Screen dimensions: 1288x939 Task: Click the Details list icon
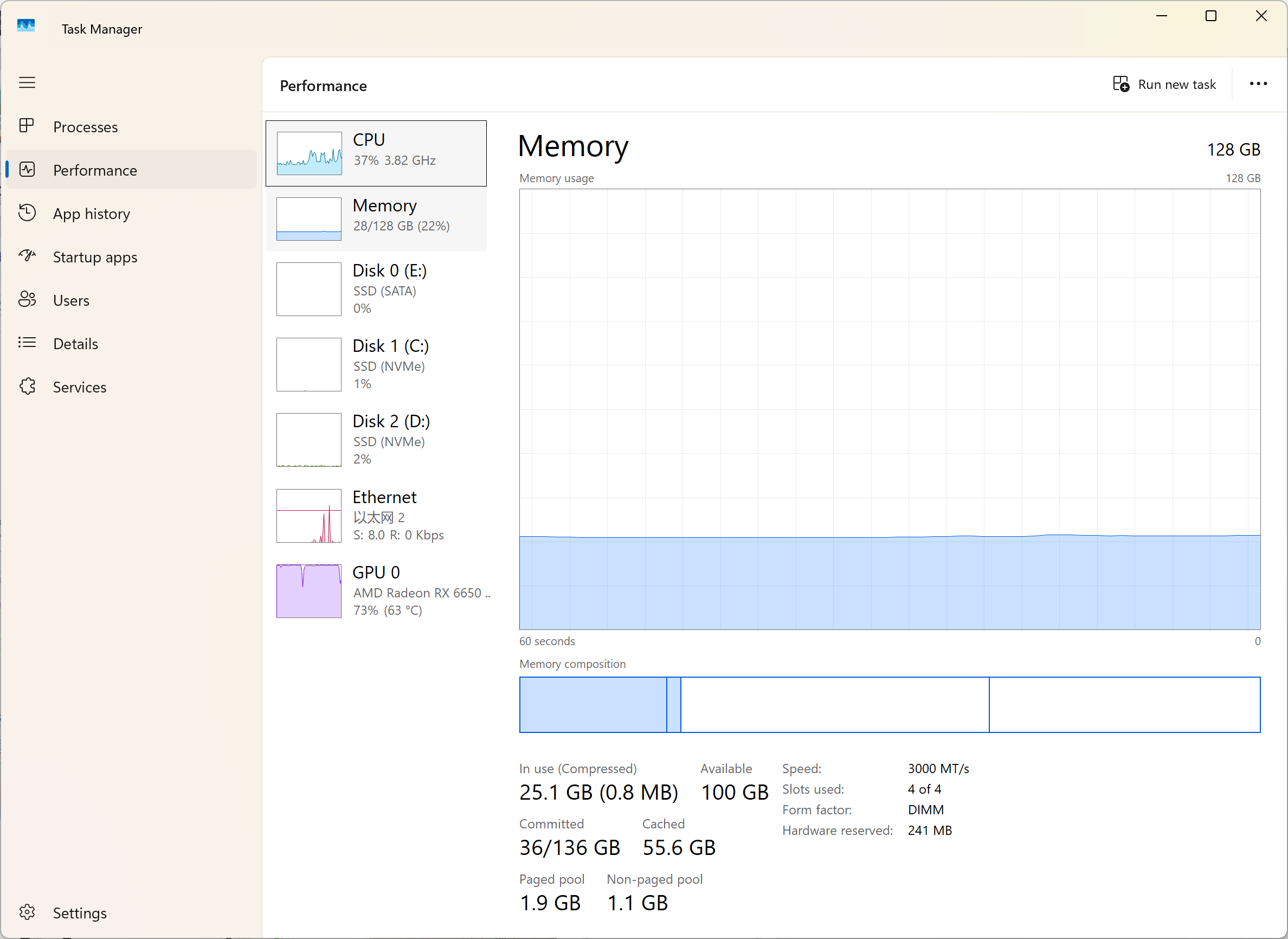pos(27,343)
